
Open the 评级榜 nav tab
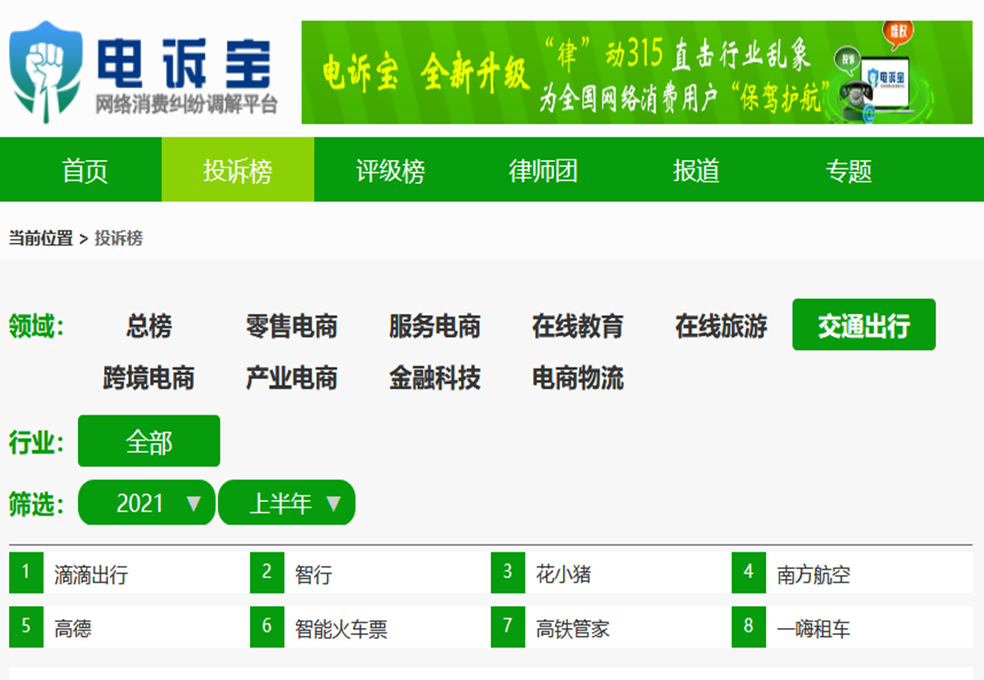(390, 170)
